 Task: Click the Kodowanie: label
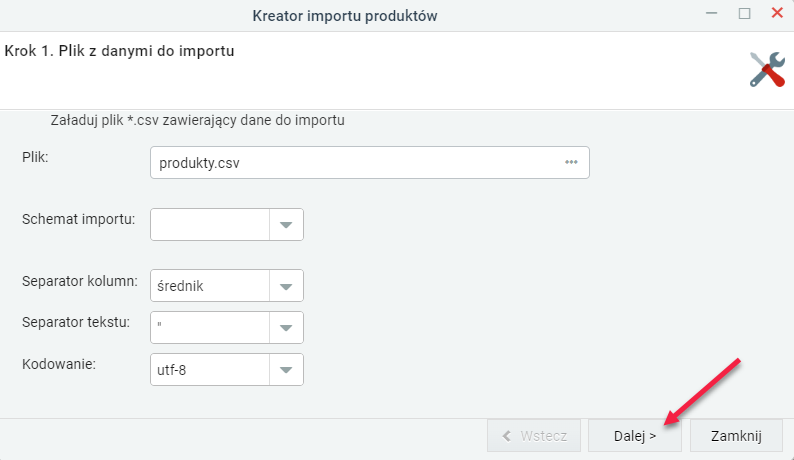point(59,364)
